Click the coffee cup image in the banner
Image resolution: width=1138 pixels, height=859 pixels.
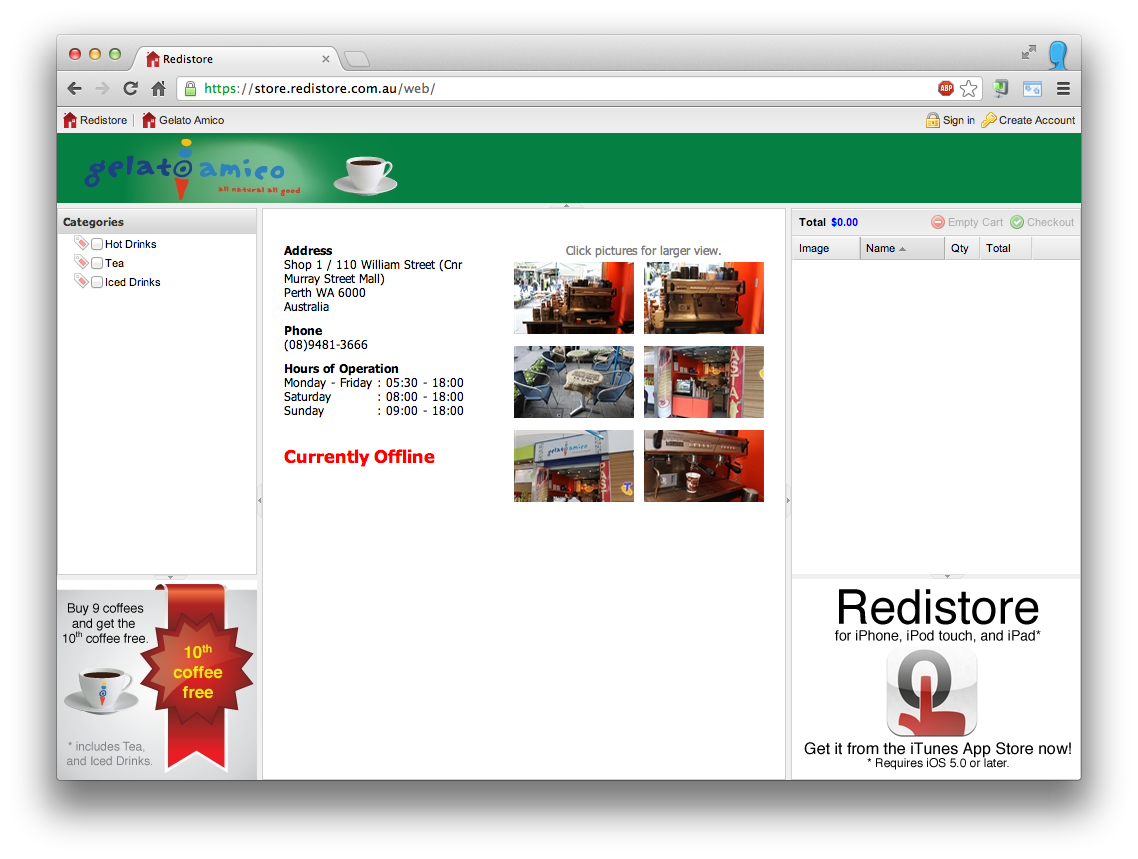pos(365,175)
